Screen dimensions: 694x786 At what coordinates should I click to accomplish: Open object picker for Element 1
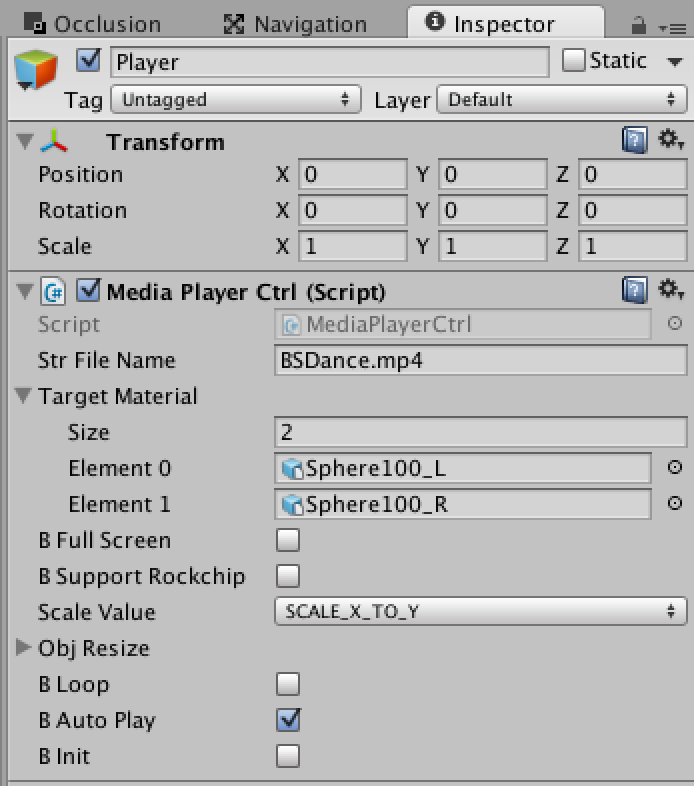pos(674,503)
